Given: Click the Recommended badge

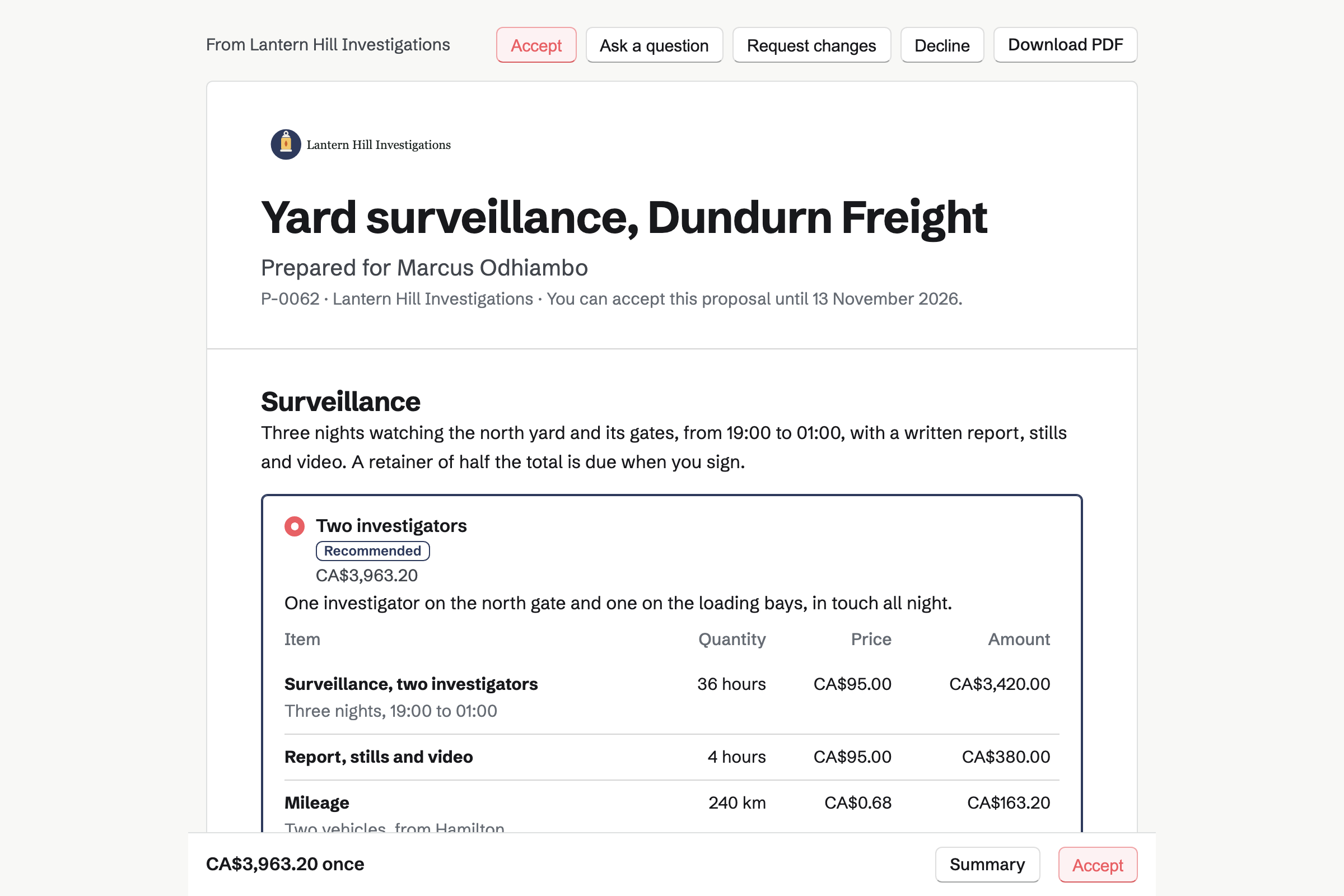Looking at the screenshot, I should coord(372,551).
